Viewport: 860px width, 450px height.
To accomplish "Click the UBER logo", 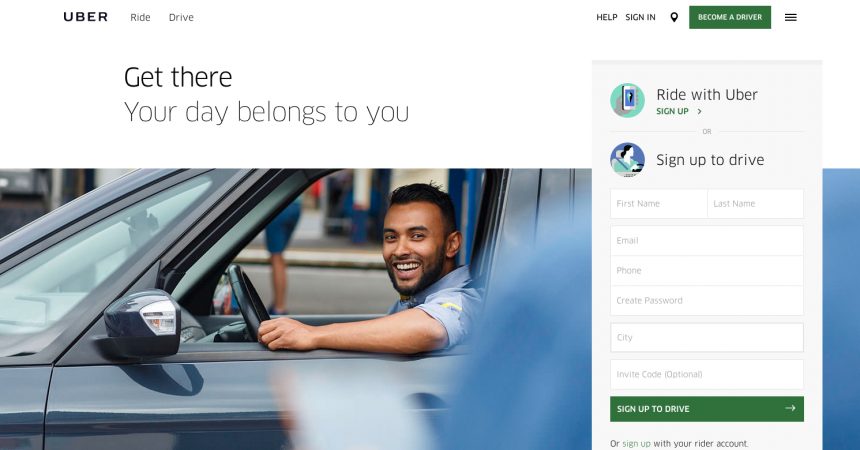I will point(86,17).
